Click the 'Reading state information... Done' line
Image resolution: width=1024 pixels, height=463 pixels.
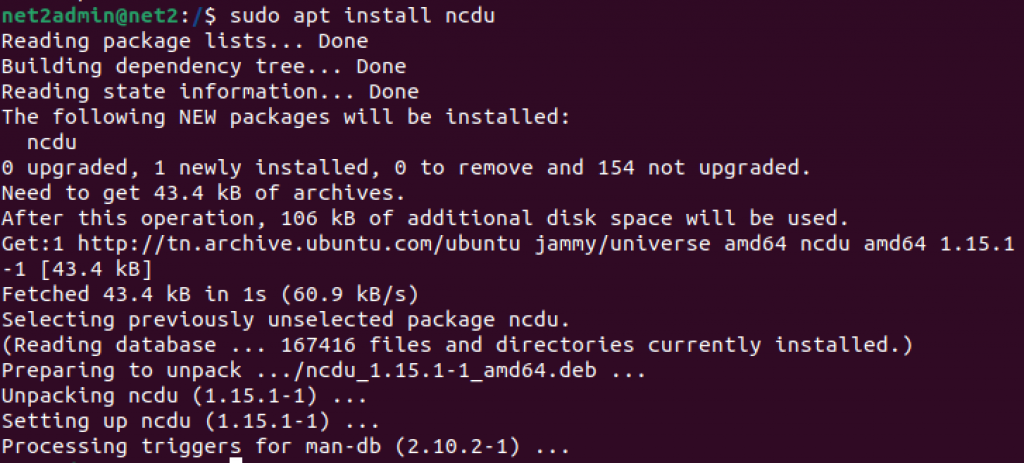[209, 92]
